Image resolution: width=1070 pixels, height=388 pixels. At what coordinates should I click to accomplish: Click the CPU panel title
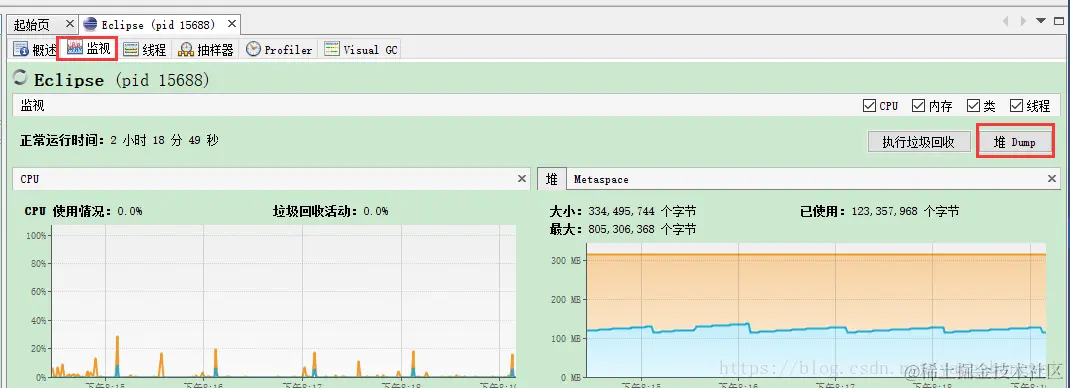coord(30,179)
